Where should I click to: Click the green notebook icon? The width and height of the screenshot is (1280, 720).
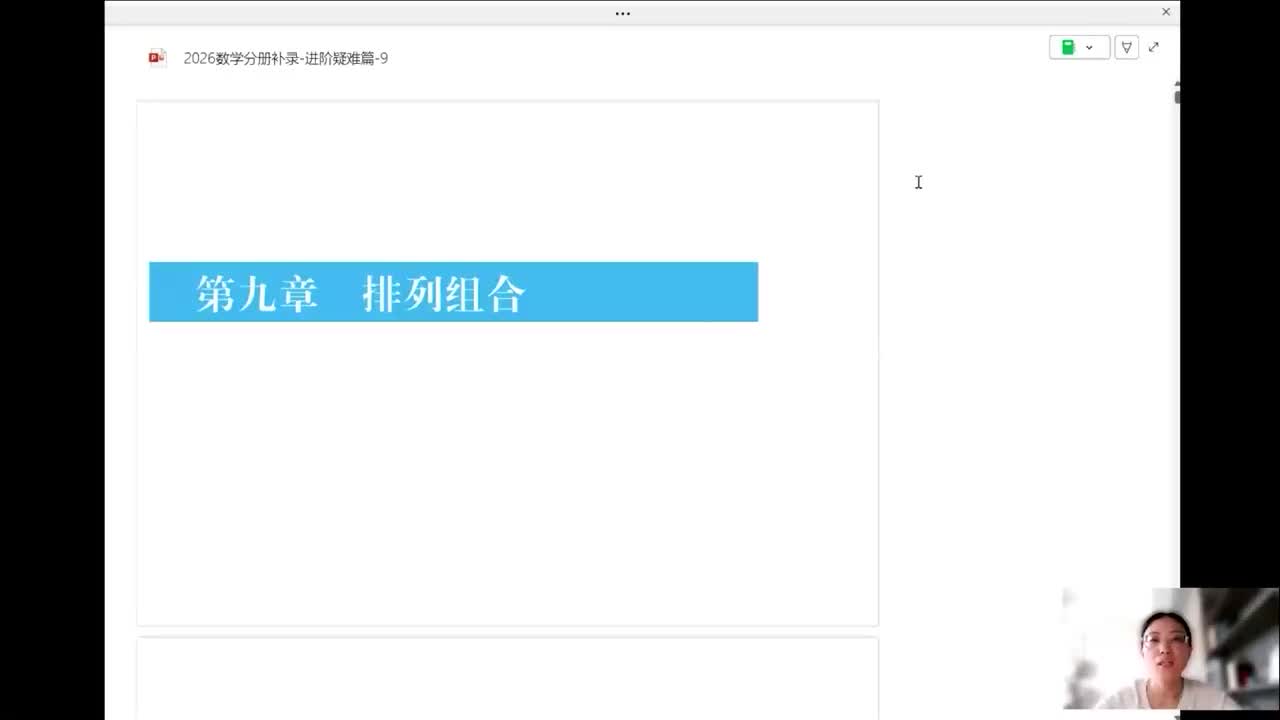(1068, 47)
